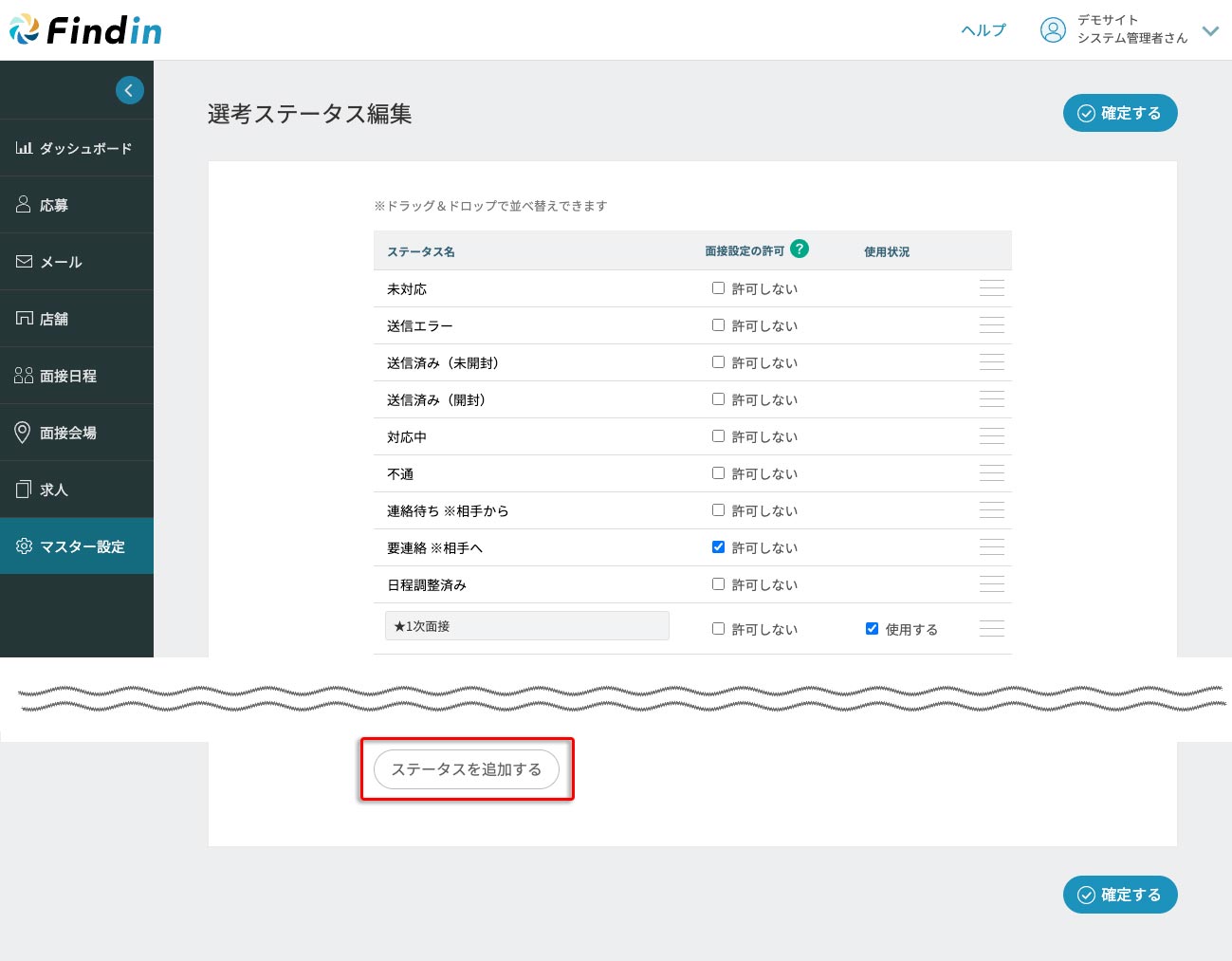Open ダッシュボード in the sidebar
Screen dimensions: 1232x961
(x=76, y=148)
